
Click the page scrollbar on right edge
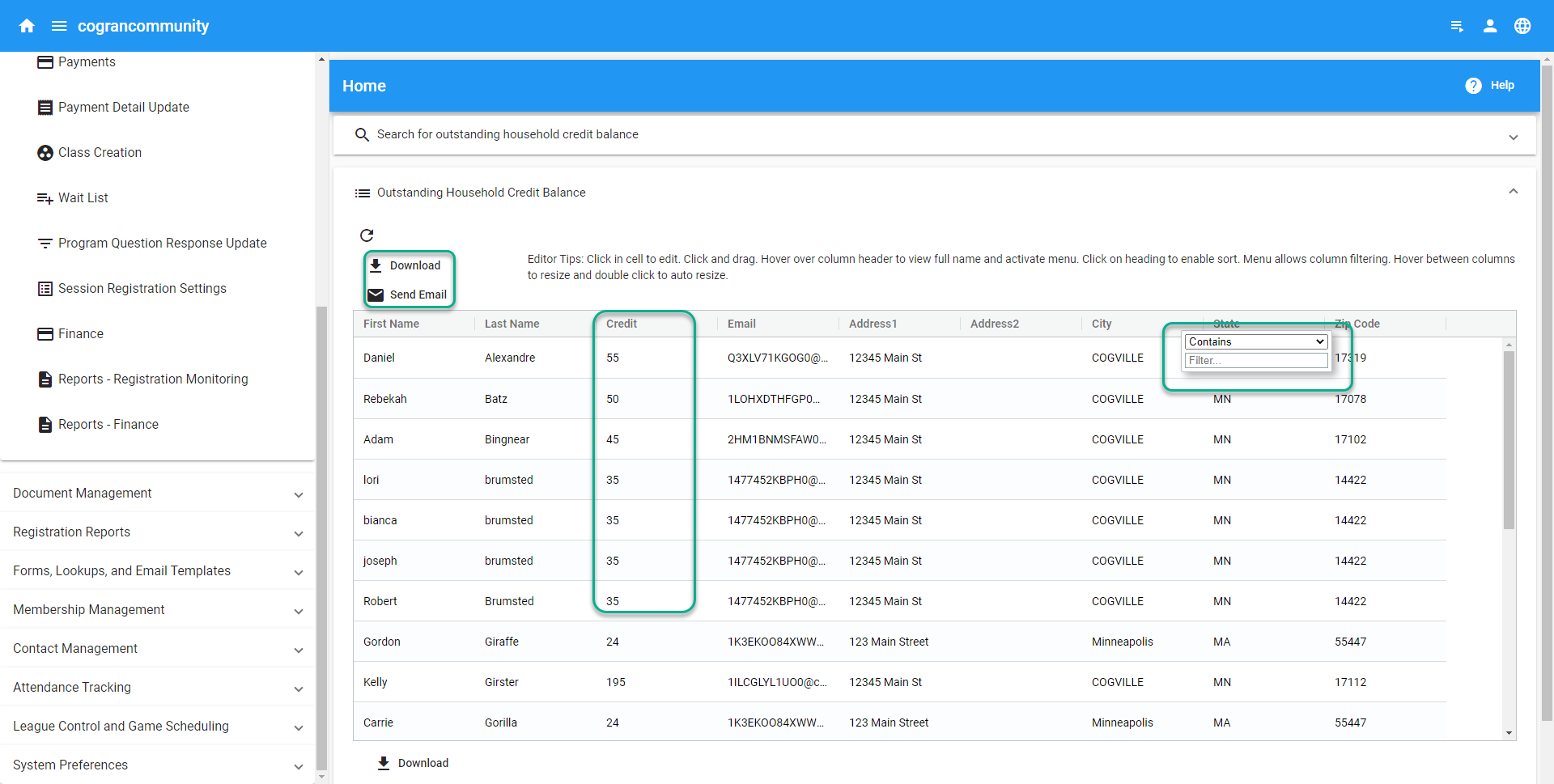point(1547,392)
